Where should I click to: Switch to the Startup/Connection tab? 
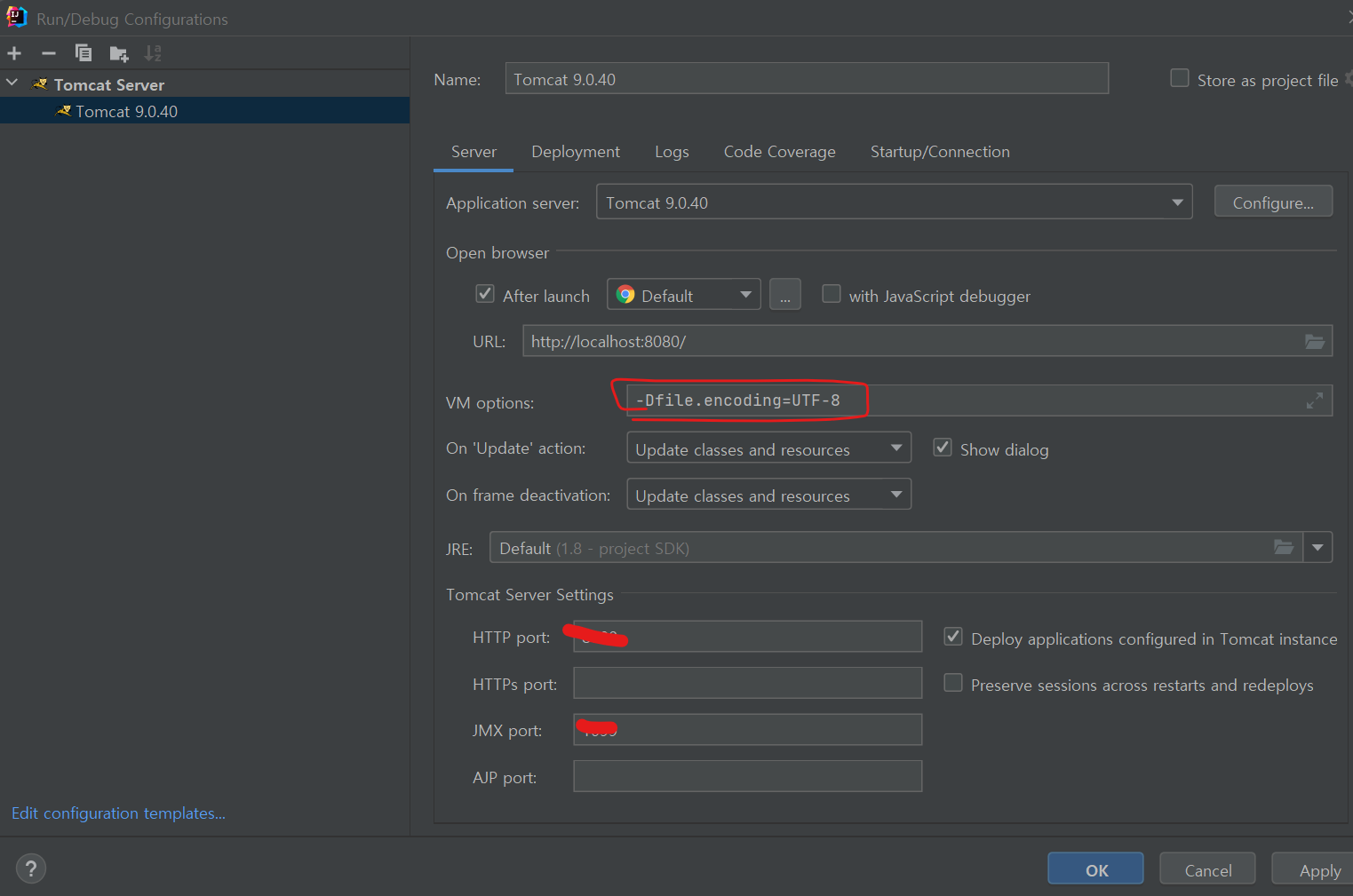point(940,152)
